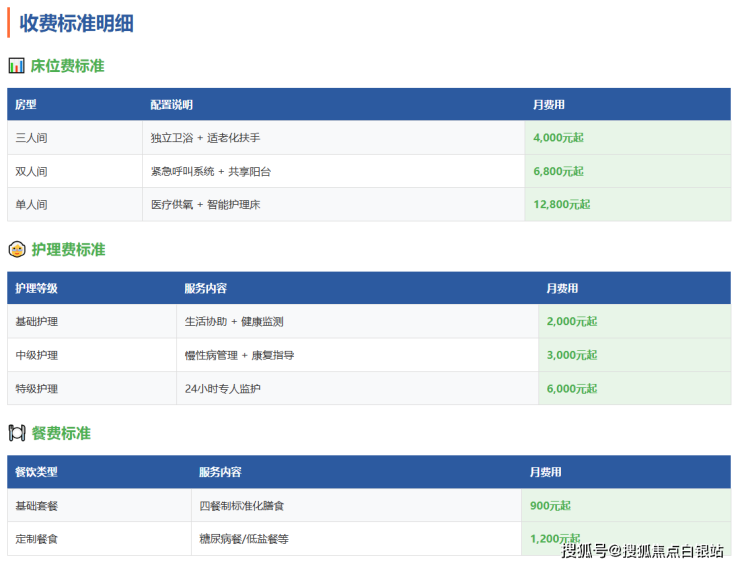Select the 三人间 room type cell
The image size is (740, 567).
point(75,138)
